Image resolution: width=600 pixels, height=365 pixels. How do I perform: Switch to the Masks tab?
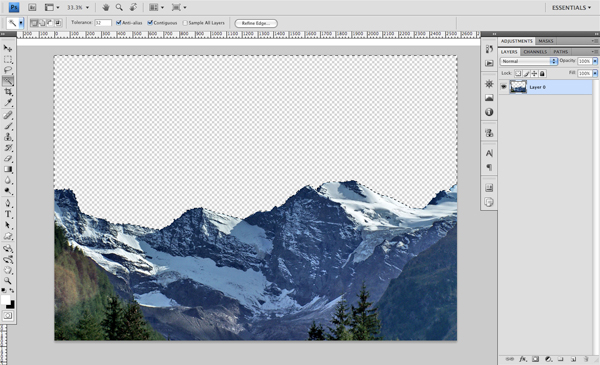(546, 41)
